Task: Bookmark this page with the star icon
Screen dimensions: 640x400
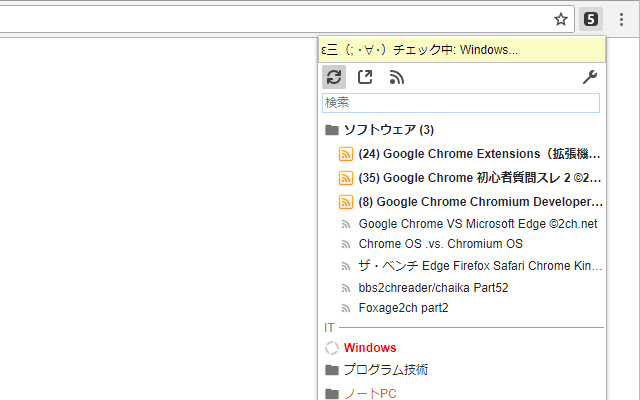Action: point(561,19)
